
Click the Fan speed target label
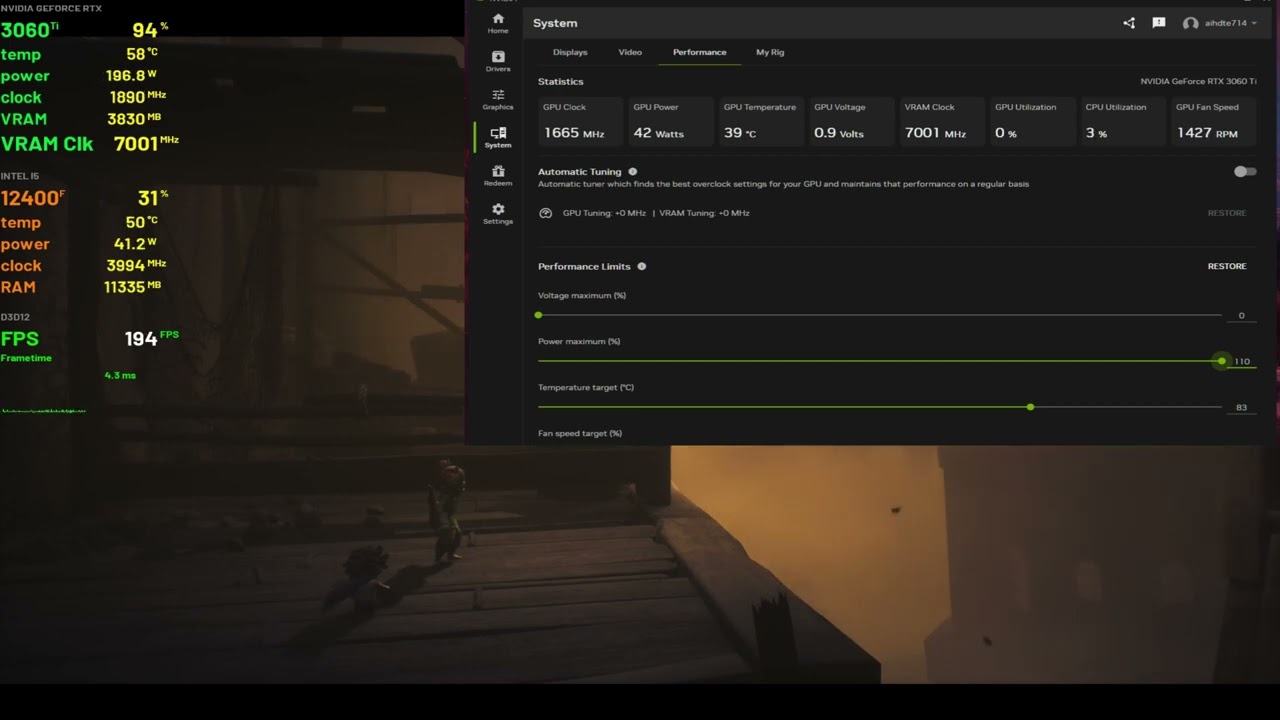(580, 434)
